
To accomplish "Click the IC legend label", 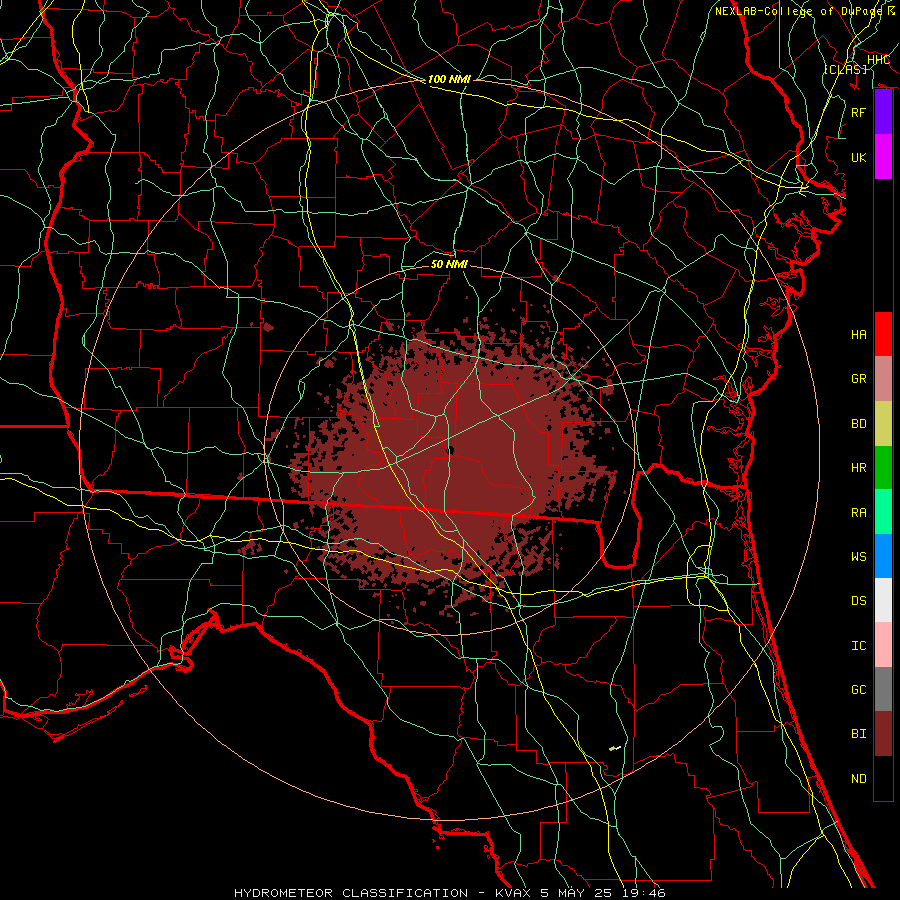I will 858,646.
